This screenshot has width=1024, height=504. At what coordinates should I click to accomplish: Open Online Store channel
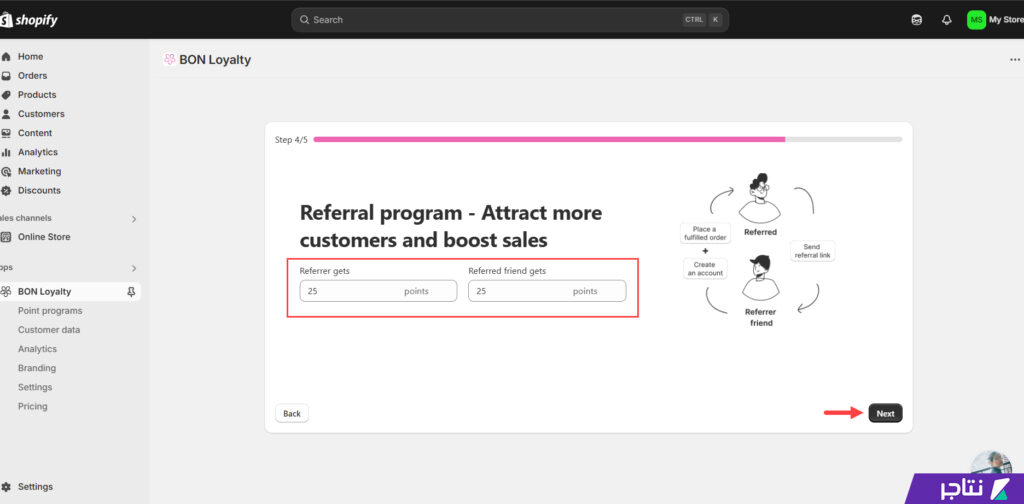(44, 237)
